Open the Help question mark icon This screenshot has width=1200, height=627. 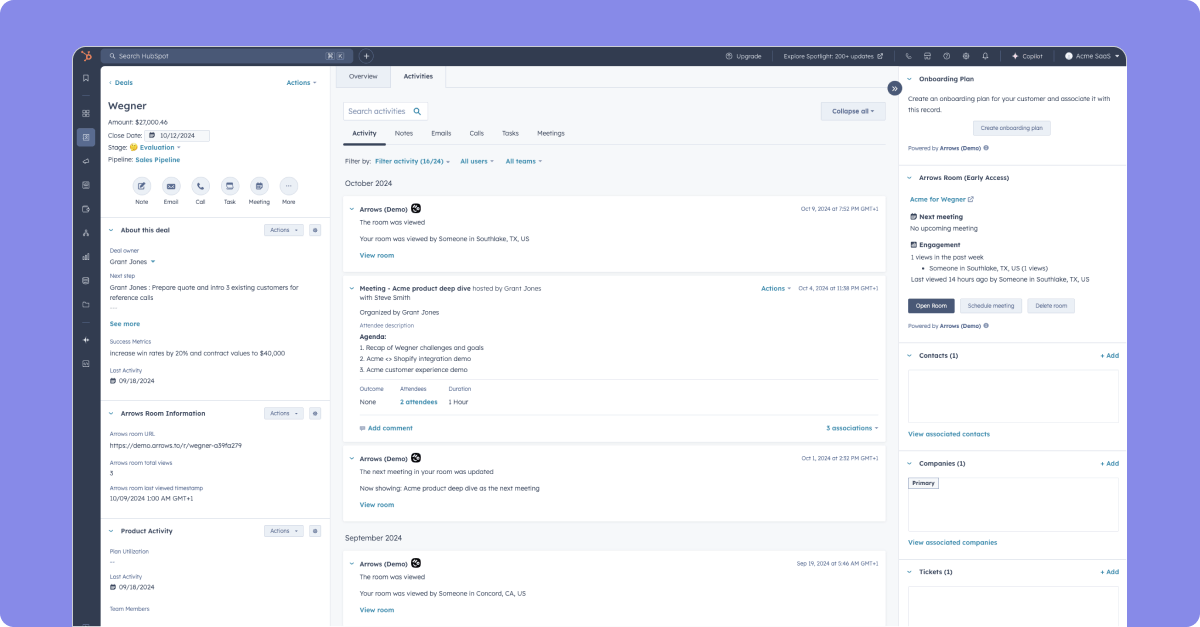[946, 56]
